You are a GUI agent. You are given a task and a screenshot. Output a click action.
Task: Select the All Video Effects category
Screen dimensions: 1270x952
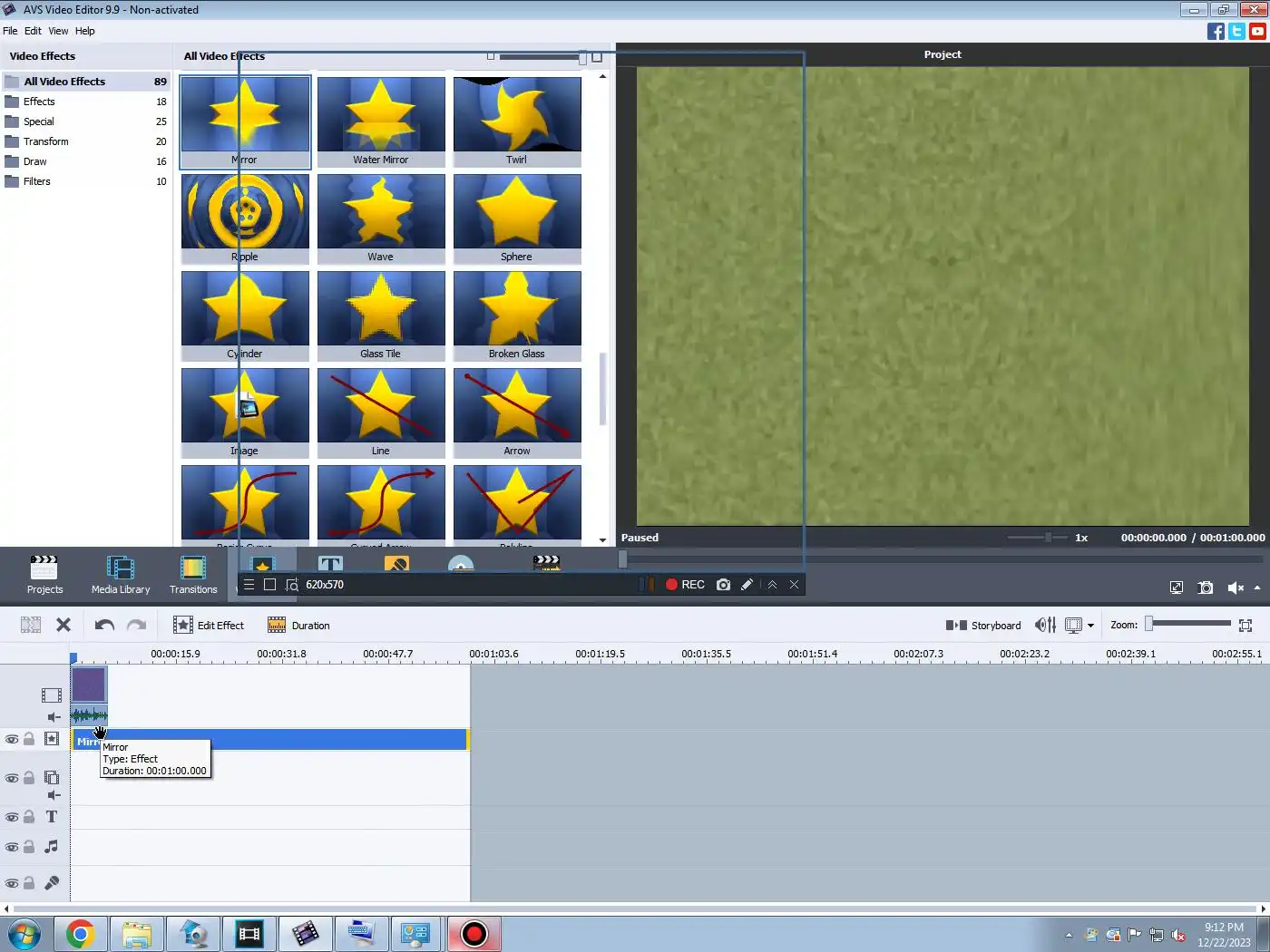click(x=85, y=82)
